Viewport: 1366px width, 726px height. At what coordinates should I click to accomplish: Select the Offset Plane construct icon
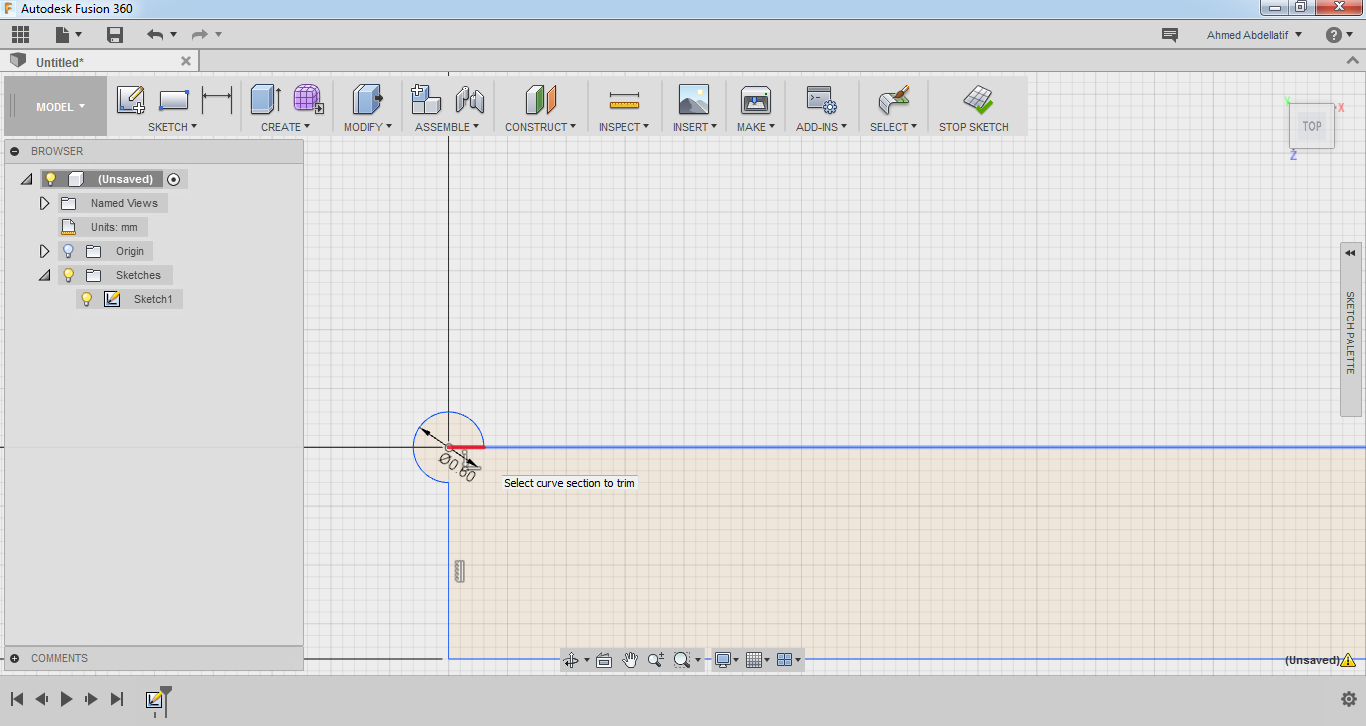coord(540,99)
